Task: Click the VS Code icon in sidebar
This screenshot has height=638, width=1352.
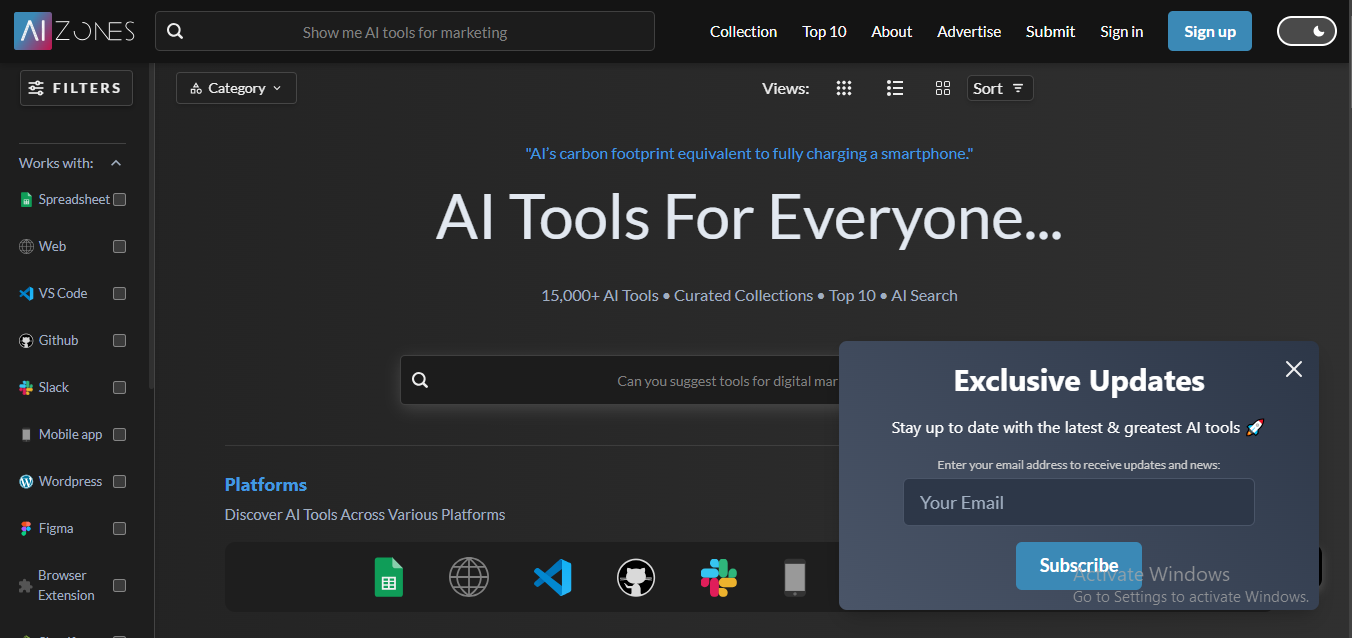Action: pos(27,293)
